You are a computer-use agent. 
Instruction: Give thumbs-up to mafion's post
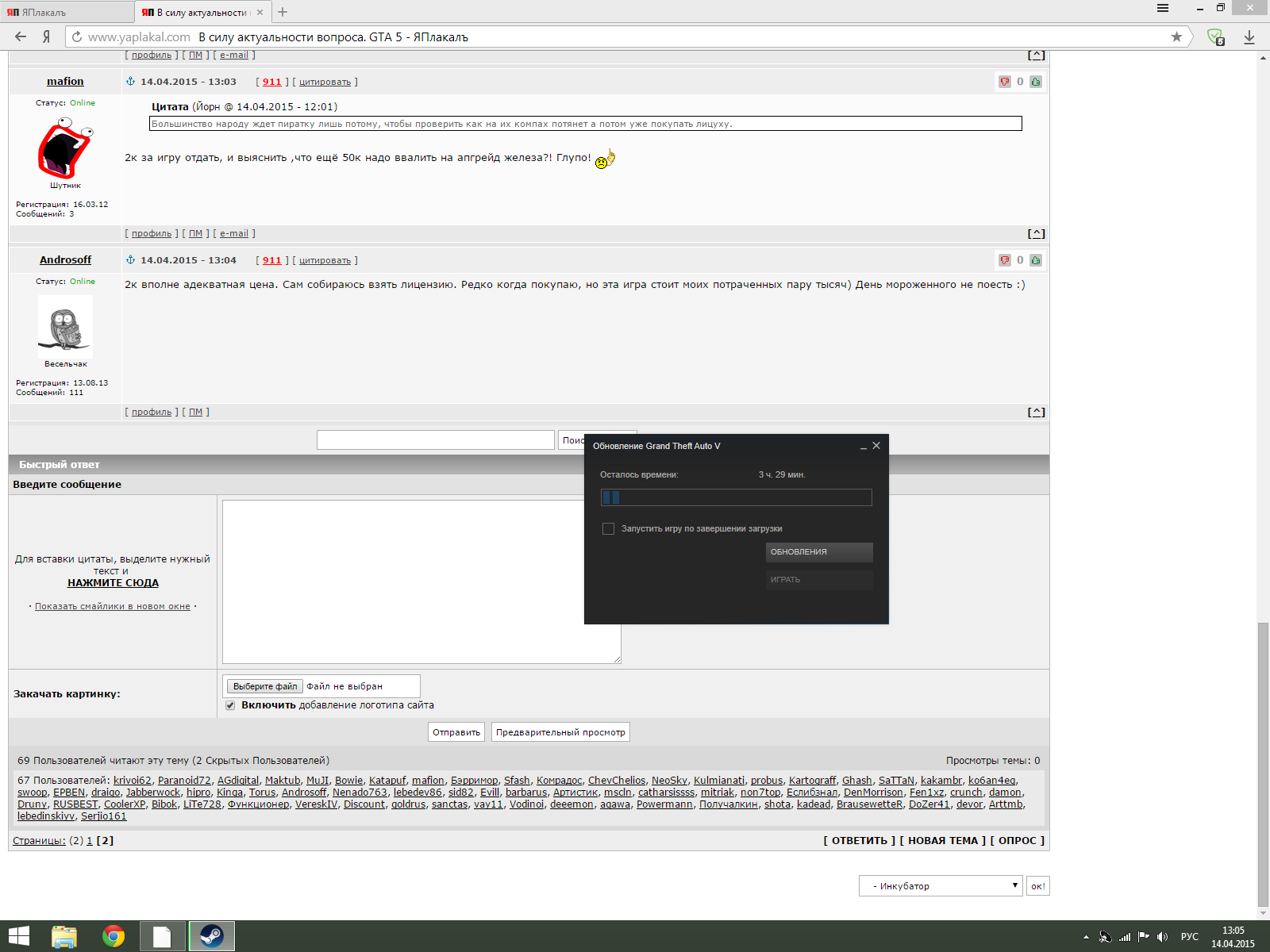point(1036,82)
